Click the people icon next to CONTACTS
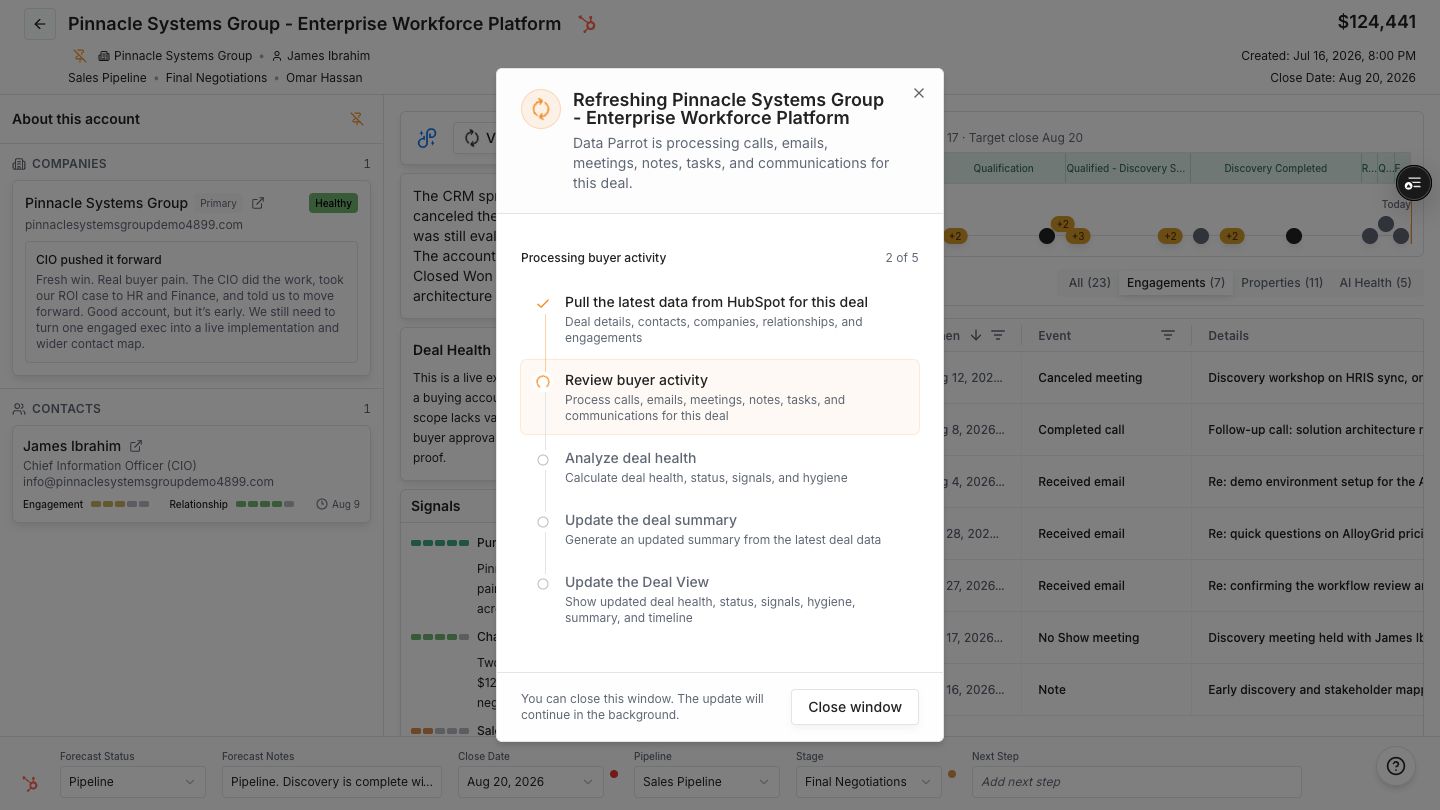Image resolution: width=1440 pixels, height=810 pixels. [x=19, y=409]
